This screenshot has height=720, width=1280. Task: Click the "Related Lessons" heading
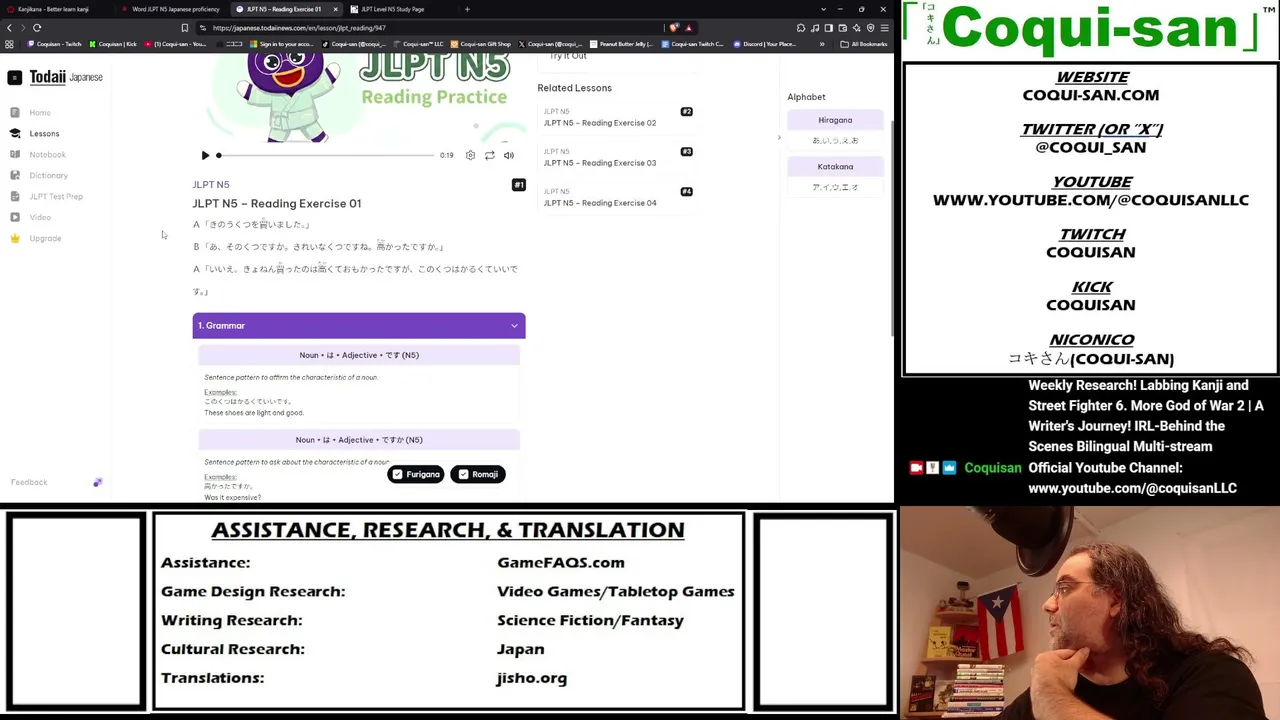click(x=574, y=88)
